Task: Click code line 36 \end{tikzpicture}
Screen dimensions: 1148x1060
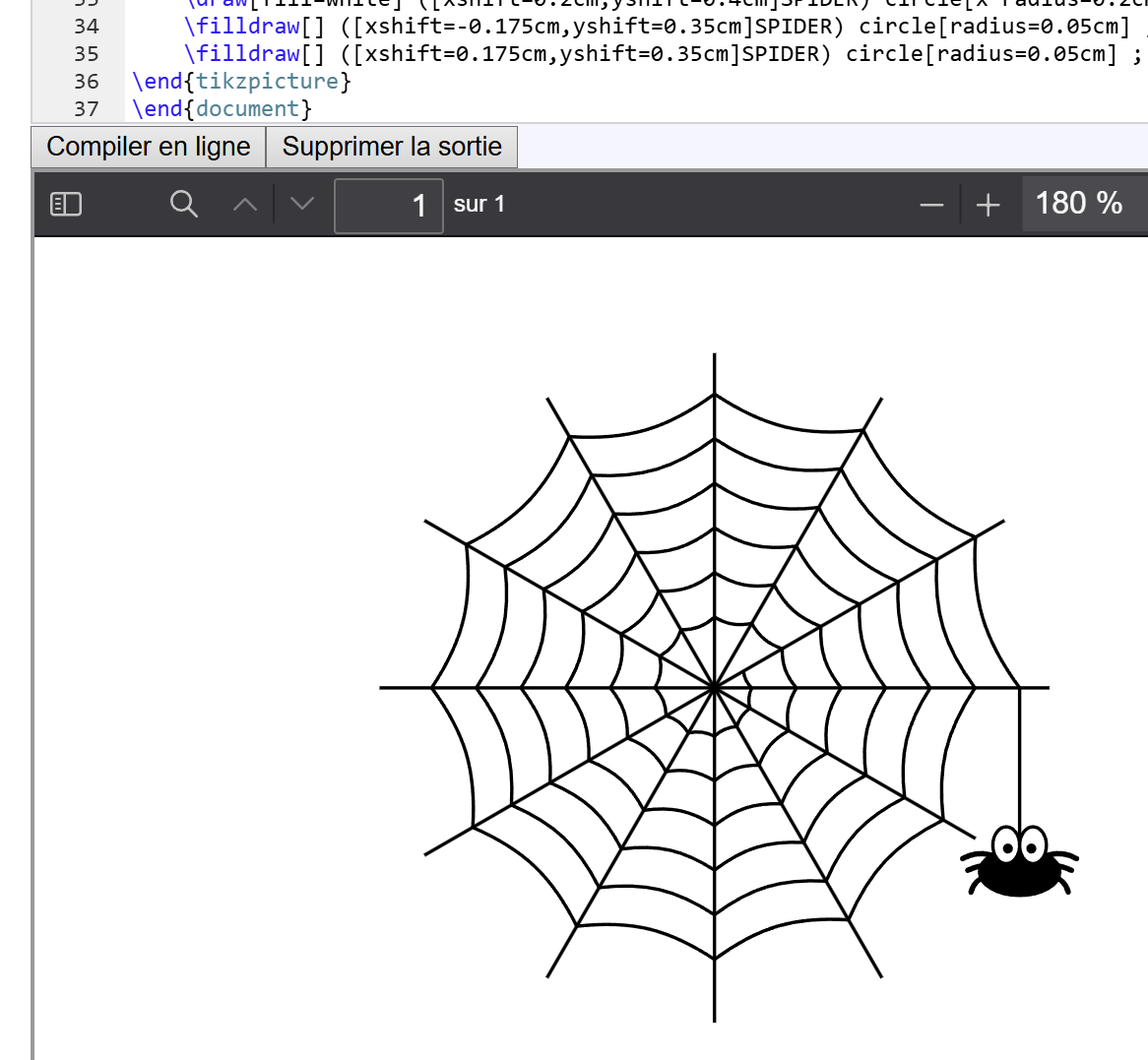Action: click(241, 82)
